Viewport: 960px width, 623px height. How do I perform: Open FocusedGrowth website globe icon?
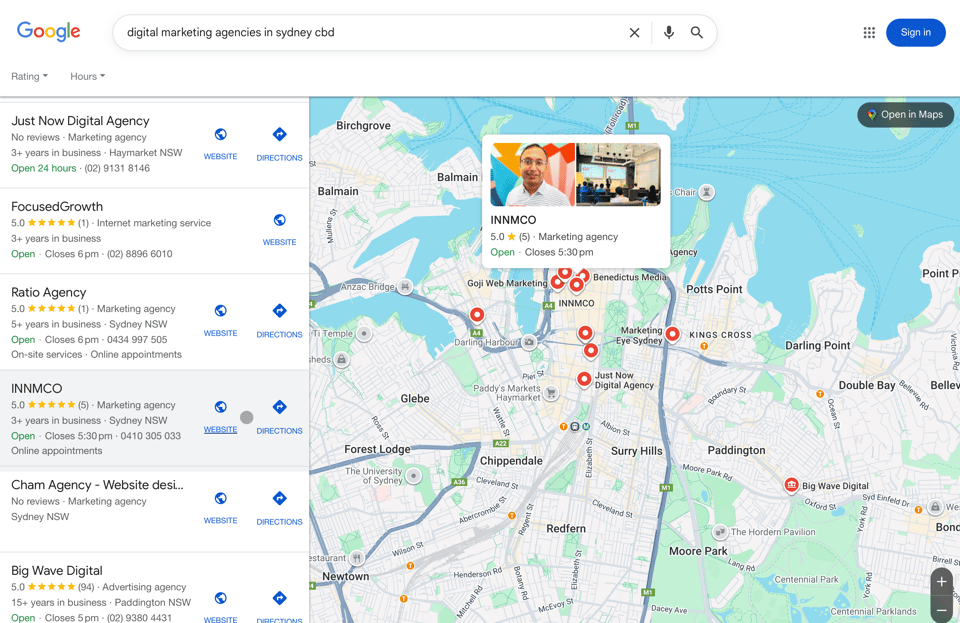[x=279, y=220]
